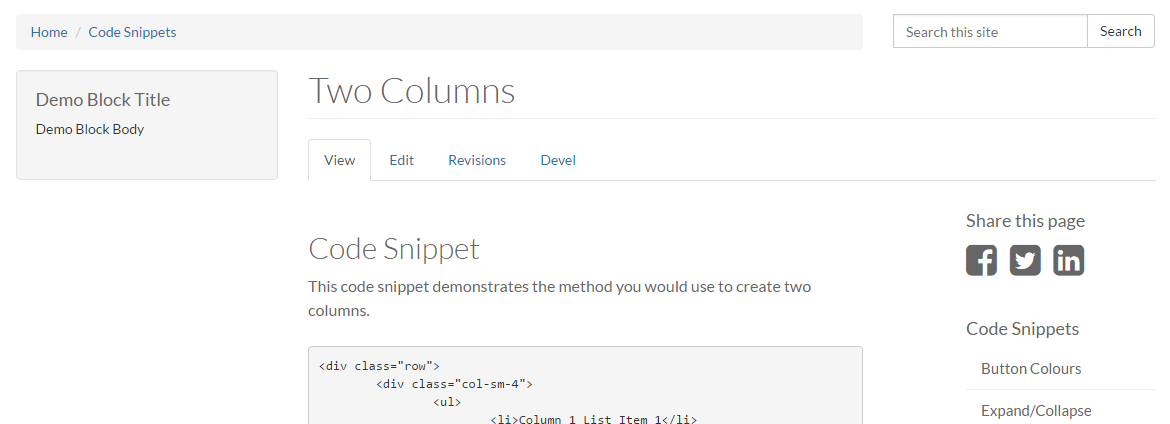The image size is (1170, 424).
Task: Click the div class="row" code line
Action: (x=380, y=367)
